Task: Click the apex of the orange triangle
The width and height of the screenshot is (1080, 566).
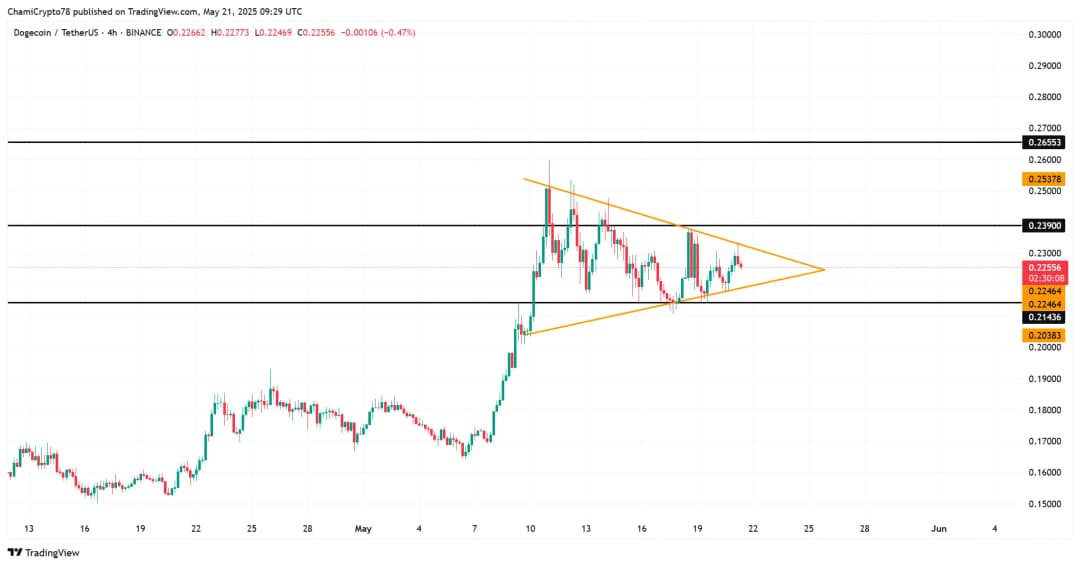Action: [823, 269]
